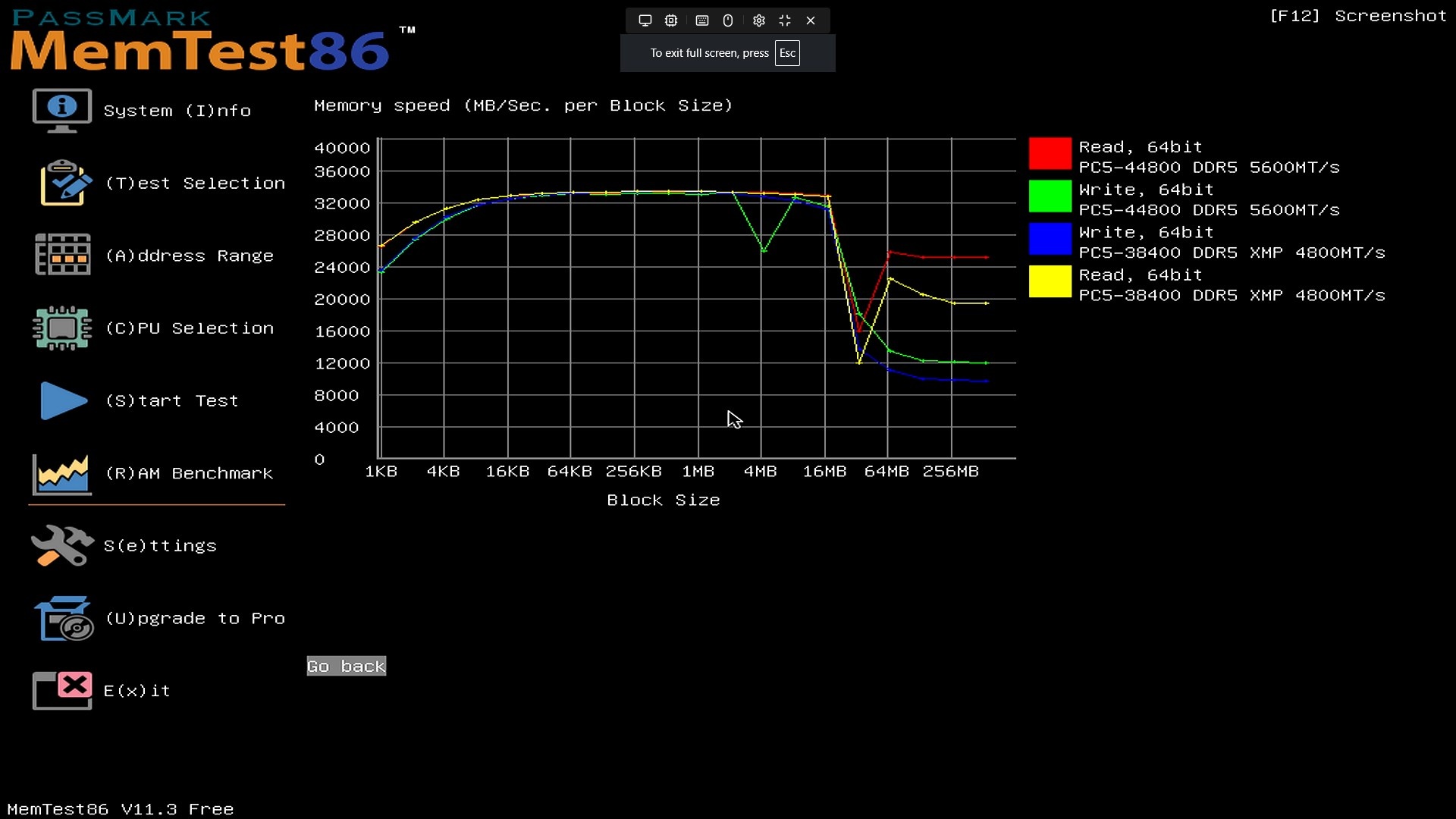
Task: Select the CPU Selection chip icon
Action: click(x=62, y=328)
